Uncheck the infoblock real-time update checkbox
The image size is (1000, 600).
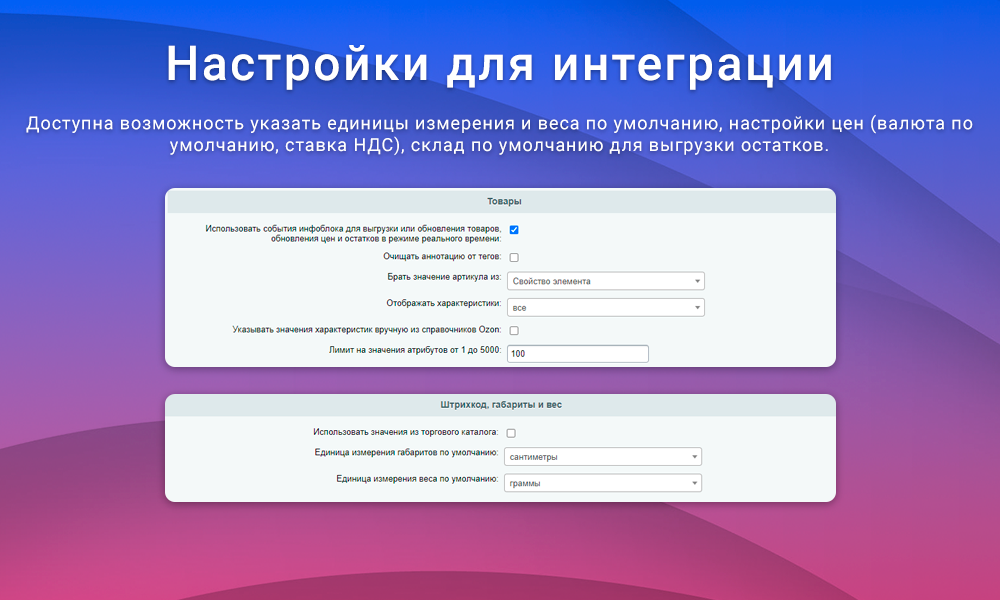[514, 229]
